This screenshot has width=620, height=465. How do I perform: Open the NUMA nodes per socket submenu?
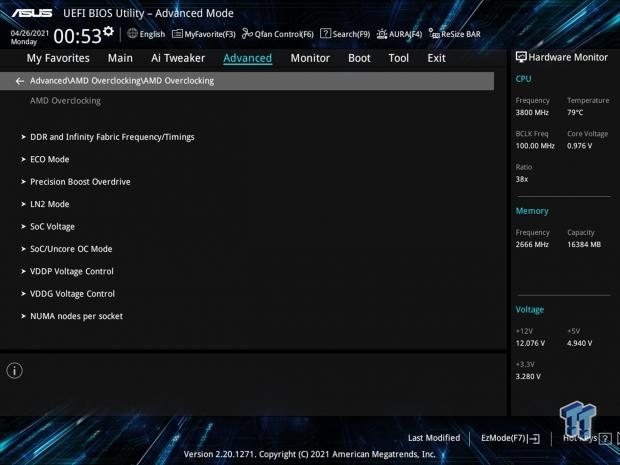pyautogui.click(x=77, y=316)
